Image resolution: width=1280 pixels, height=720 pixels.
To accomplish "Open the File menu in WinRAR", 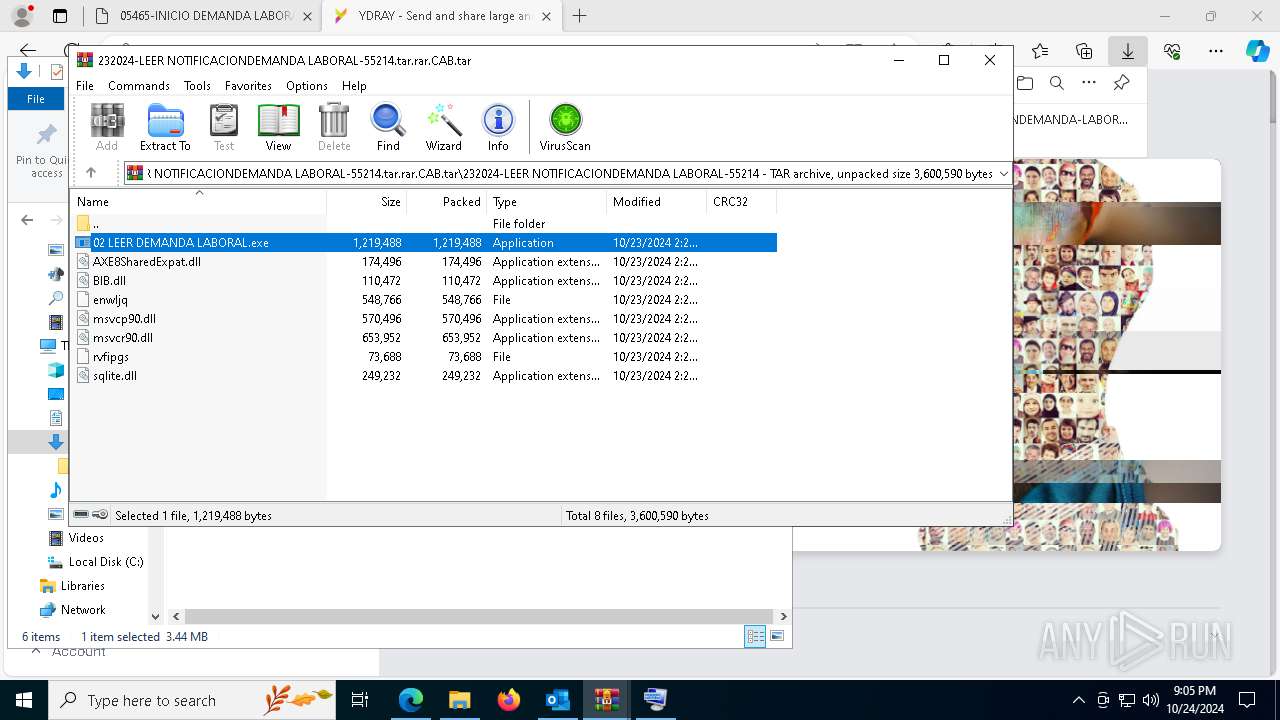I will click(85, 86).
